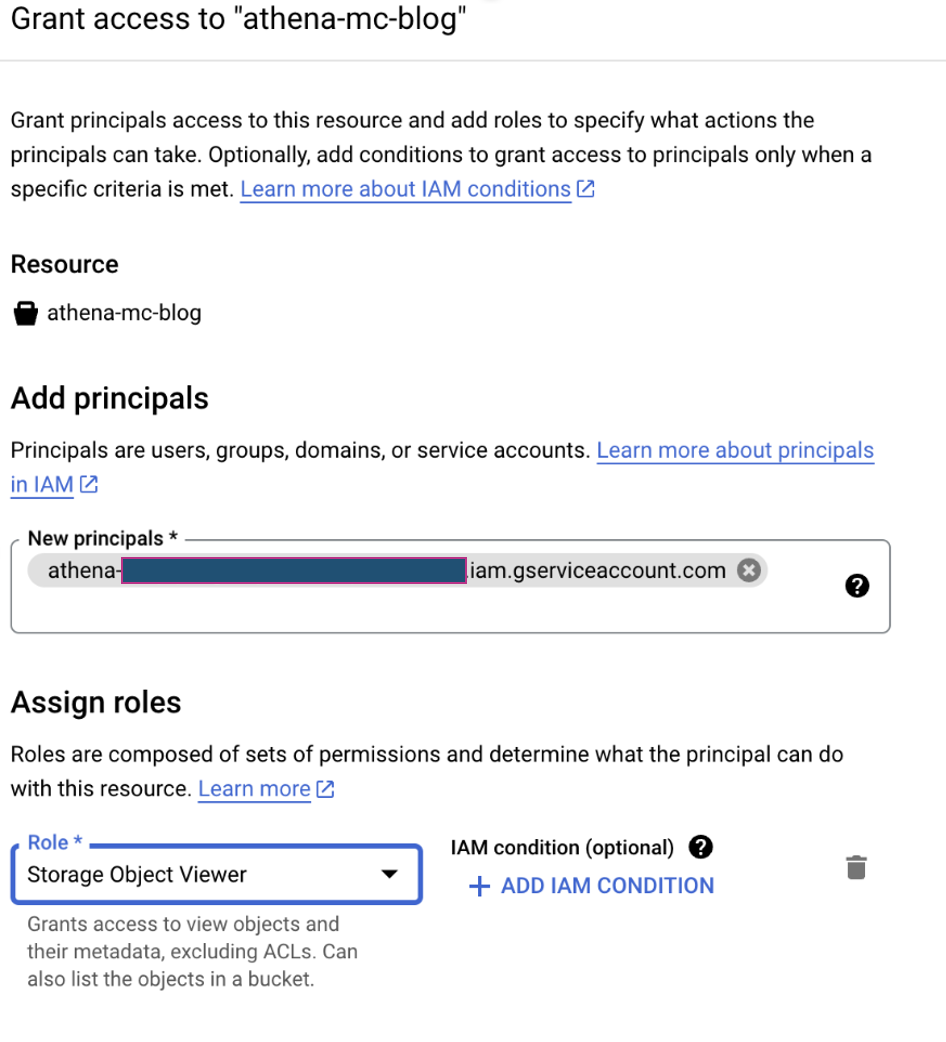946x1042 pixels.
Task: Click the plus icon for adding IAM condition
Action: (x=480, y=887)
